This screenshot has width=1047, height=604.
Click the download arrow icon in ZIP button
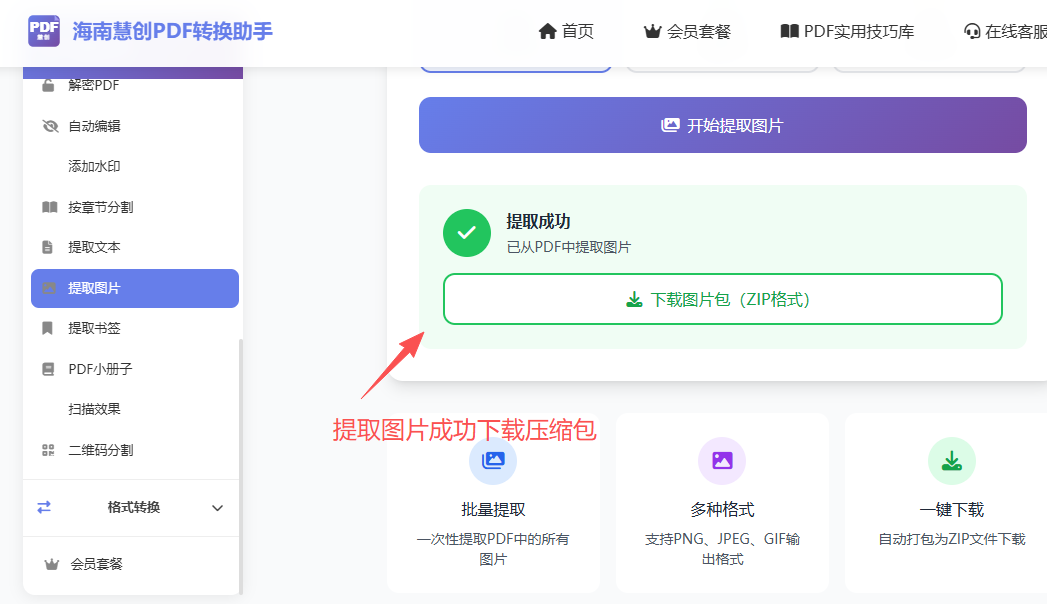pyautogui.click(x=634, y=300)
